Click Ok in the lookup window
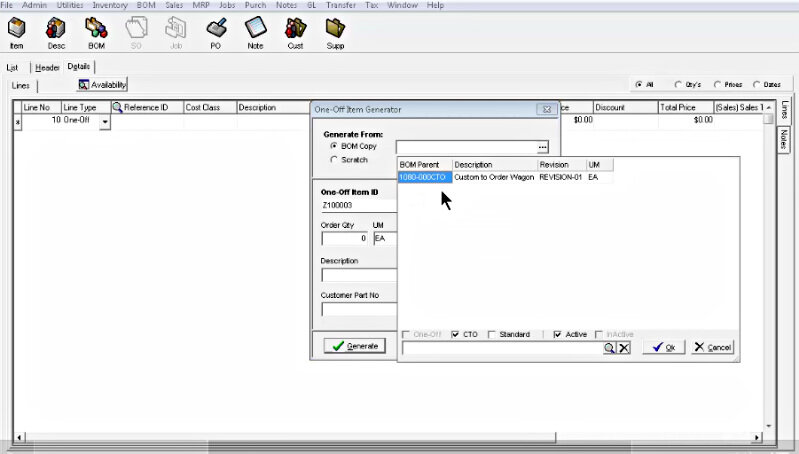 coord(664,347)
